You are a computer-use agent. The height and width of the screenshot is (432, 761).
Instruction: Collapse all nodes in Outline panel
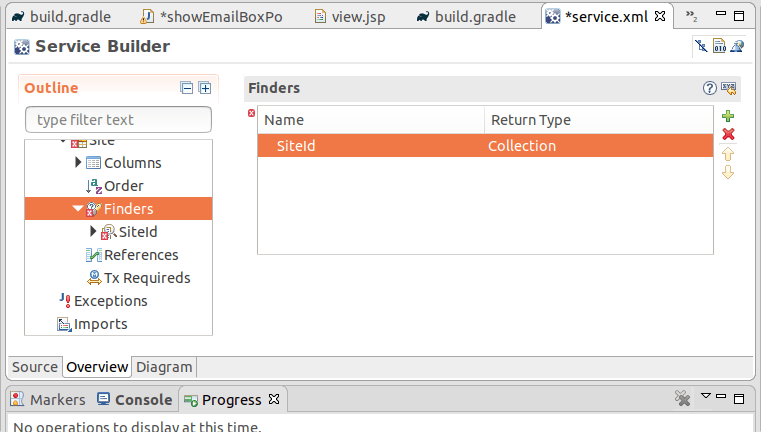(x=187, y=88)
